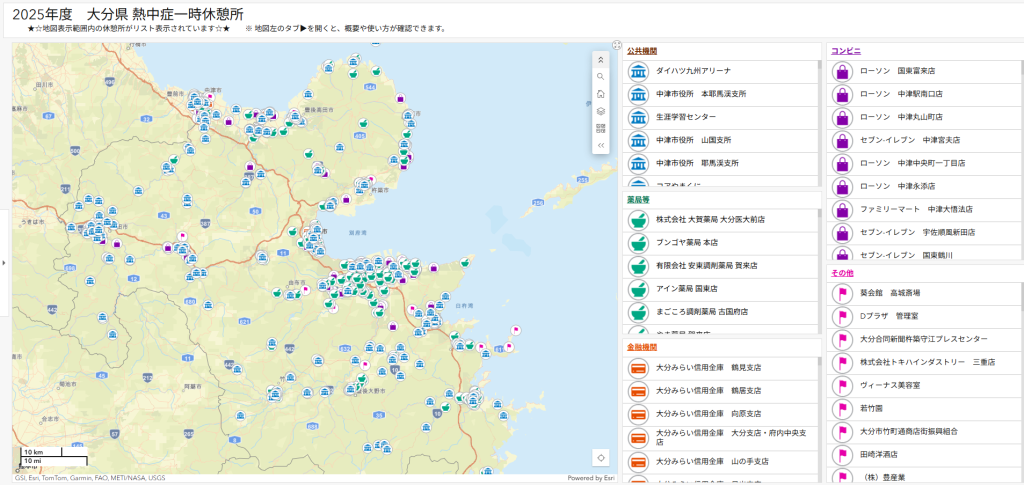
Task: Click bank icon beside ダイハツ九州アリーナ
Action: point(638,71)
